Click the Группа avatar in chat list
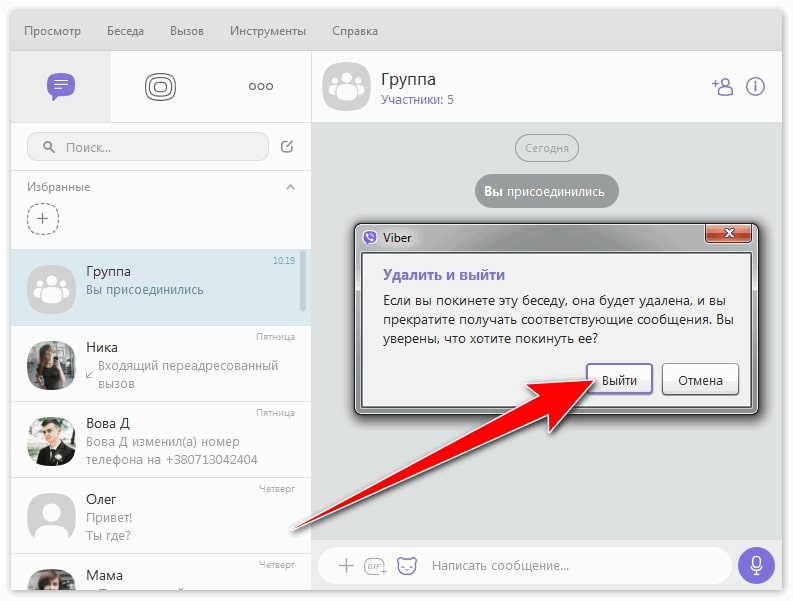The height and width of the screenshot is (601, 793). click(51, 289)
